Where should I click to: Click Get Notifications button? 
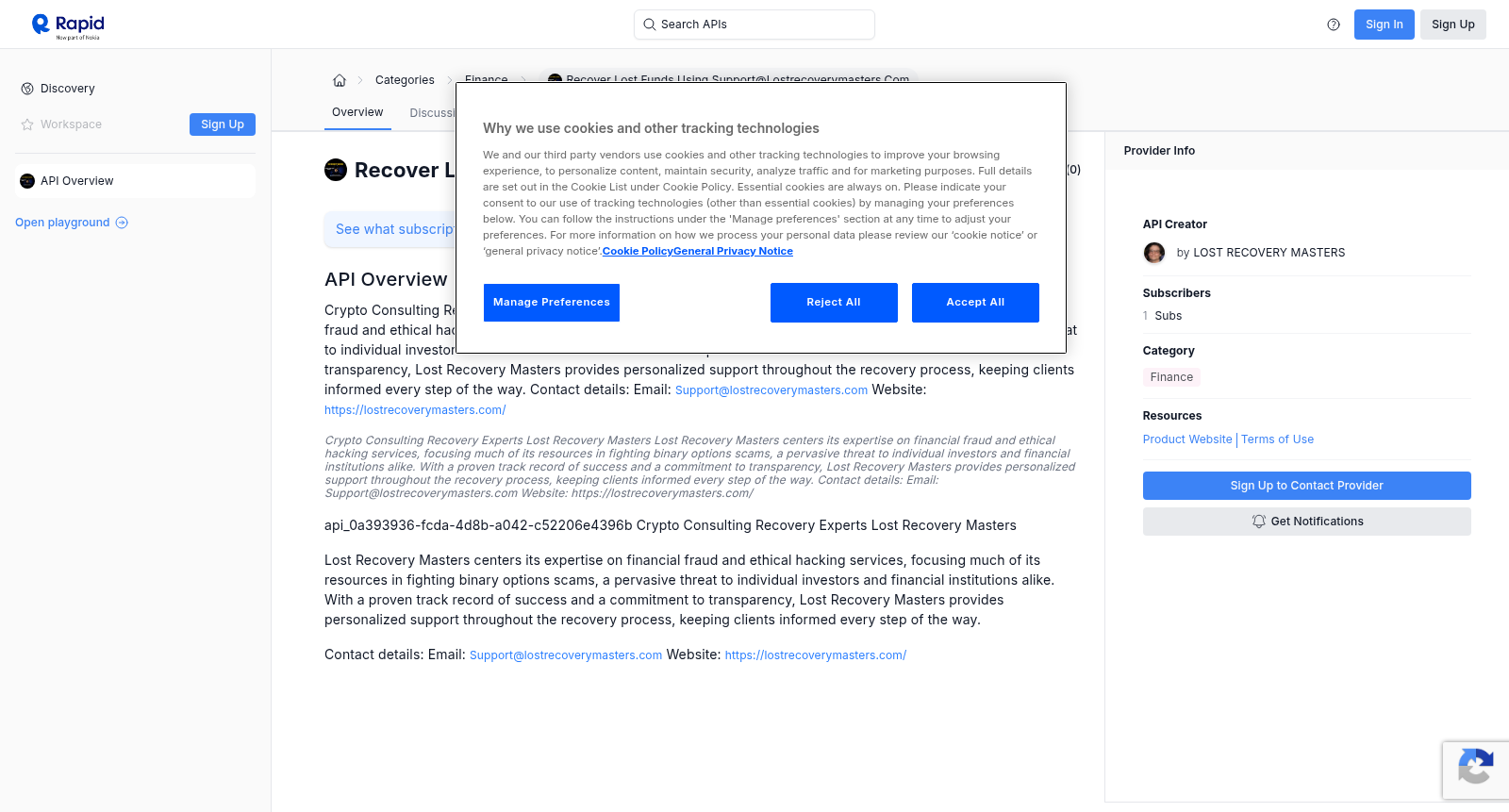click(x=1307, y=522)
